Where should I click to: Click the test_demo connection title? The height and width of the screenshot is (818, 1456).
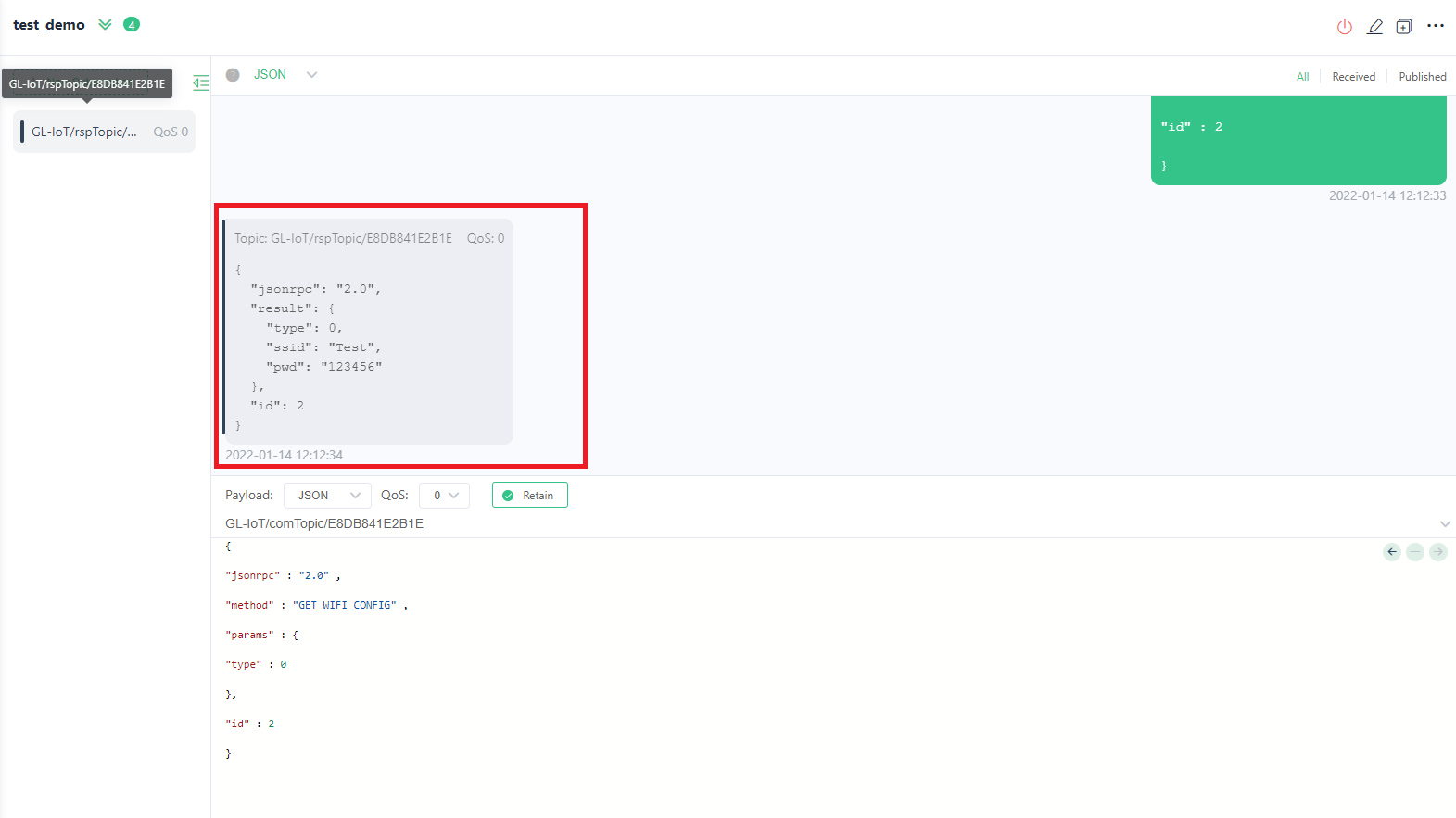click(x=49, y=25)
